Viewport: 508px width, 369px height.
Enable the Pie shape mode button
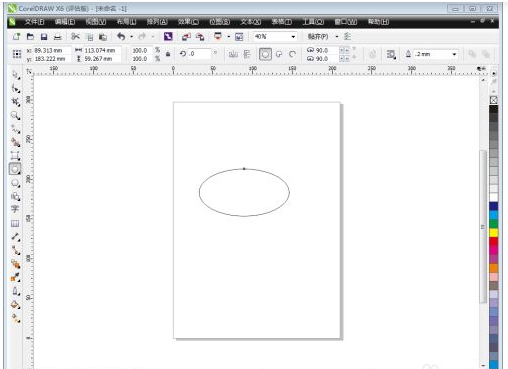279,54
